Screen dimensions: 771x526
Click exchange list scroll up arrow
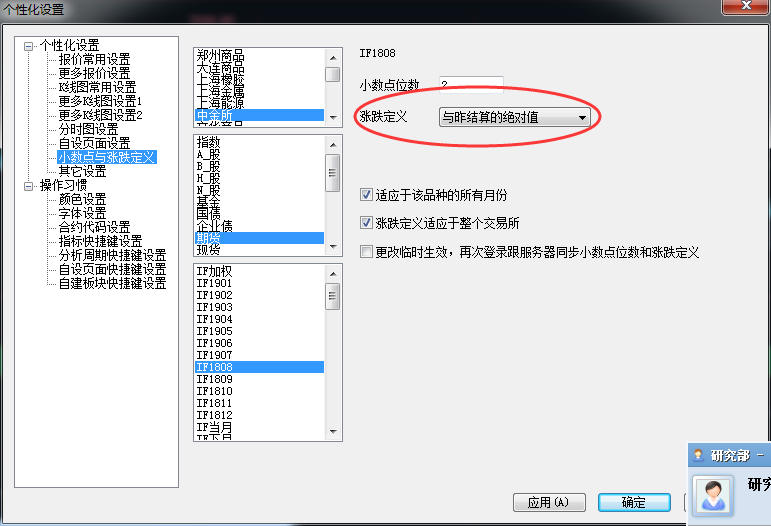pos(333,58)
